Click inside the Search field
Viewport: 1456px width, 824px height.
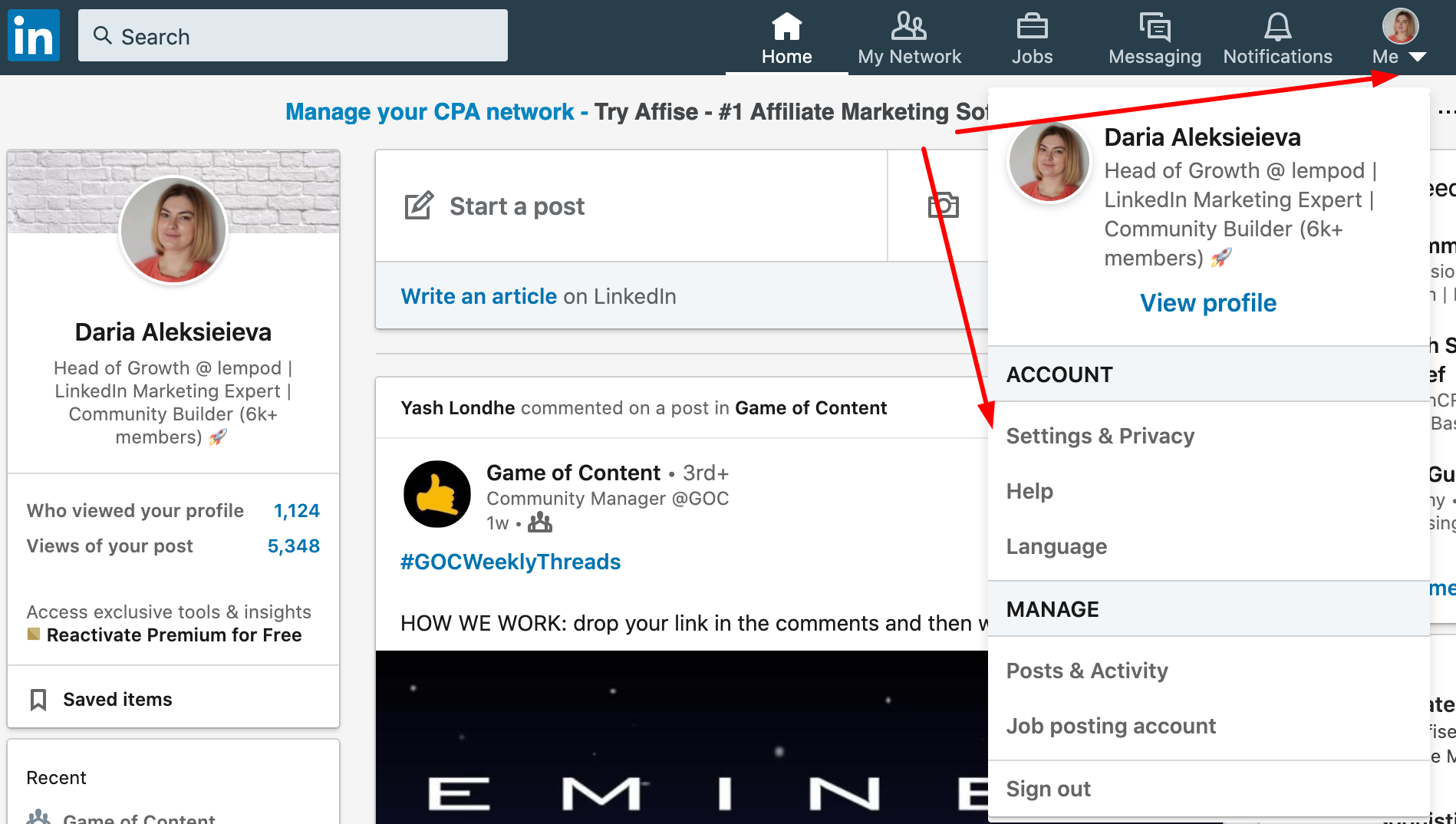click(293, 35)
